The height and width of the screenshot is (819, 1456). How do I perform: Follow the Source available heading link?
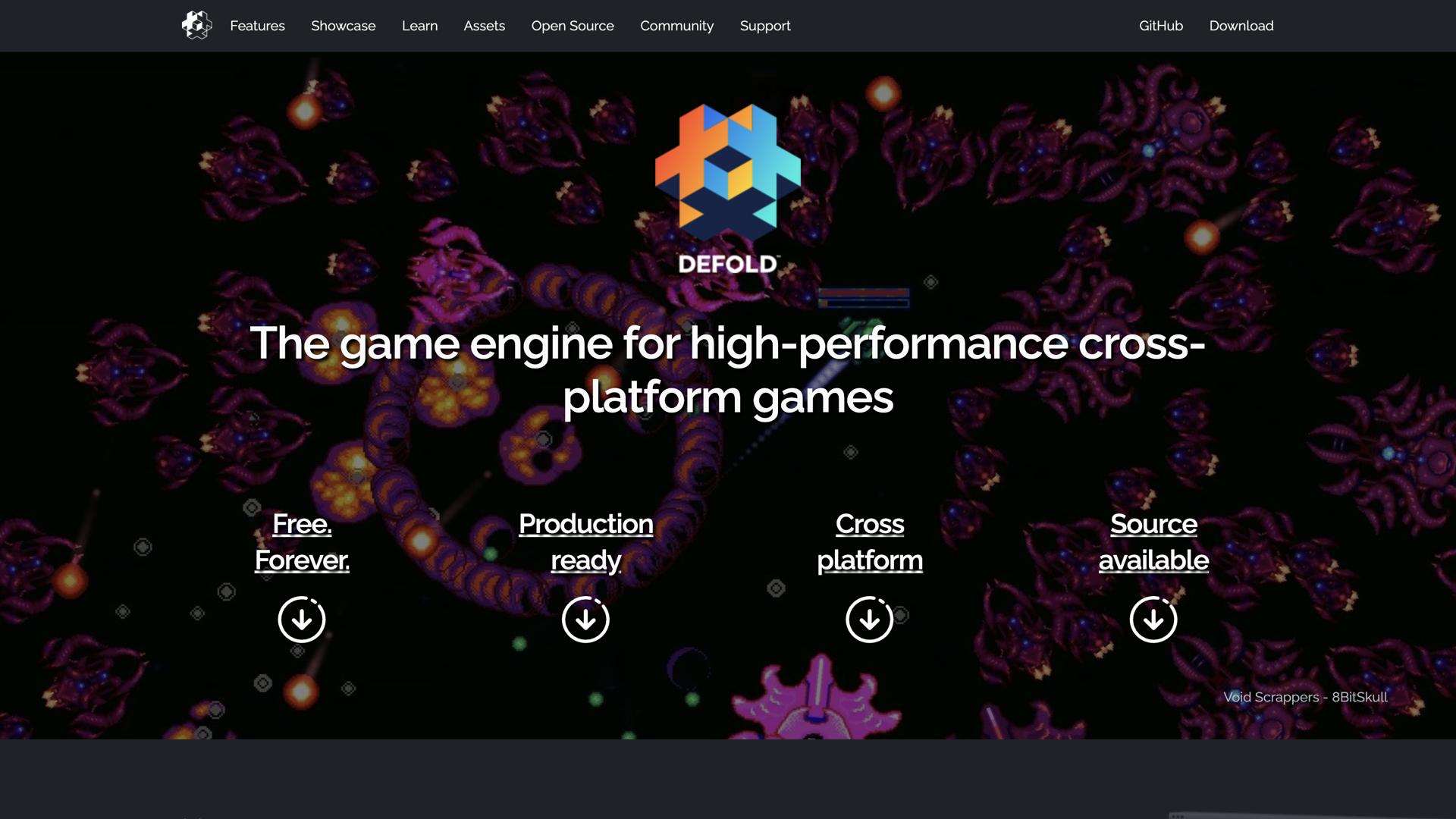coord(1153,541)
